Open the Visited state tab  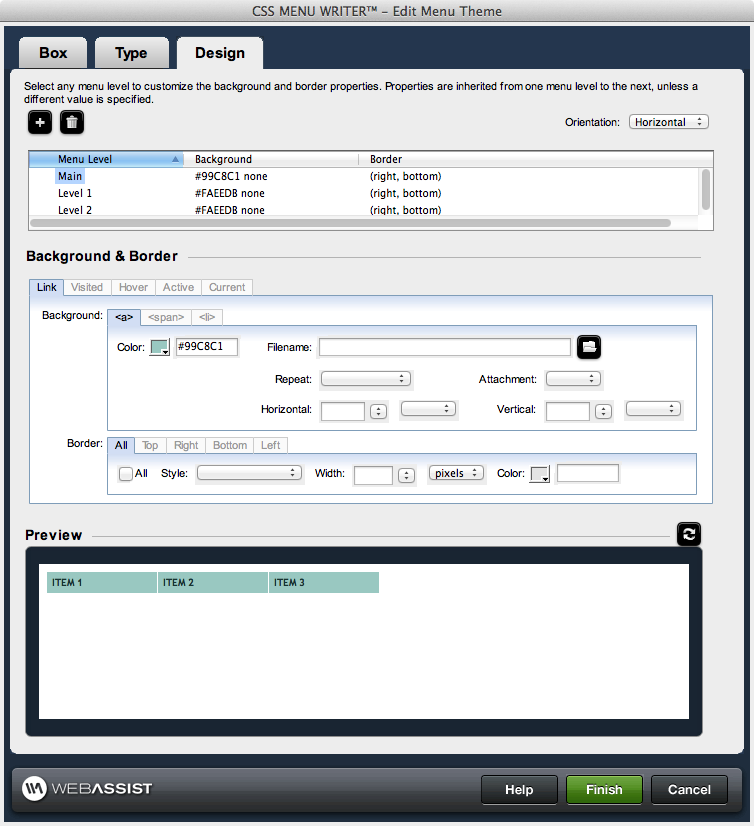87,287
